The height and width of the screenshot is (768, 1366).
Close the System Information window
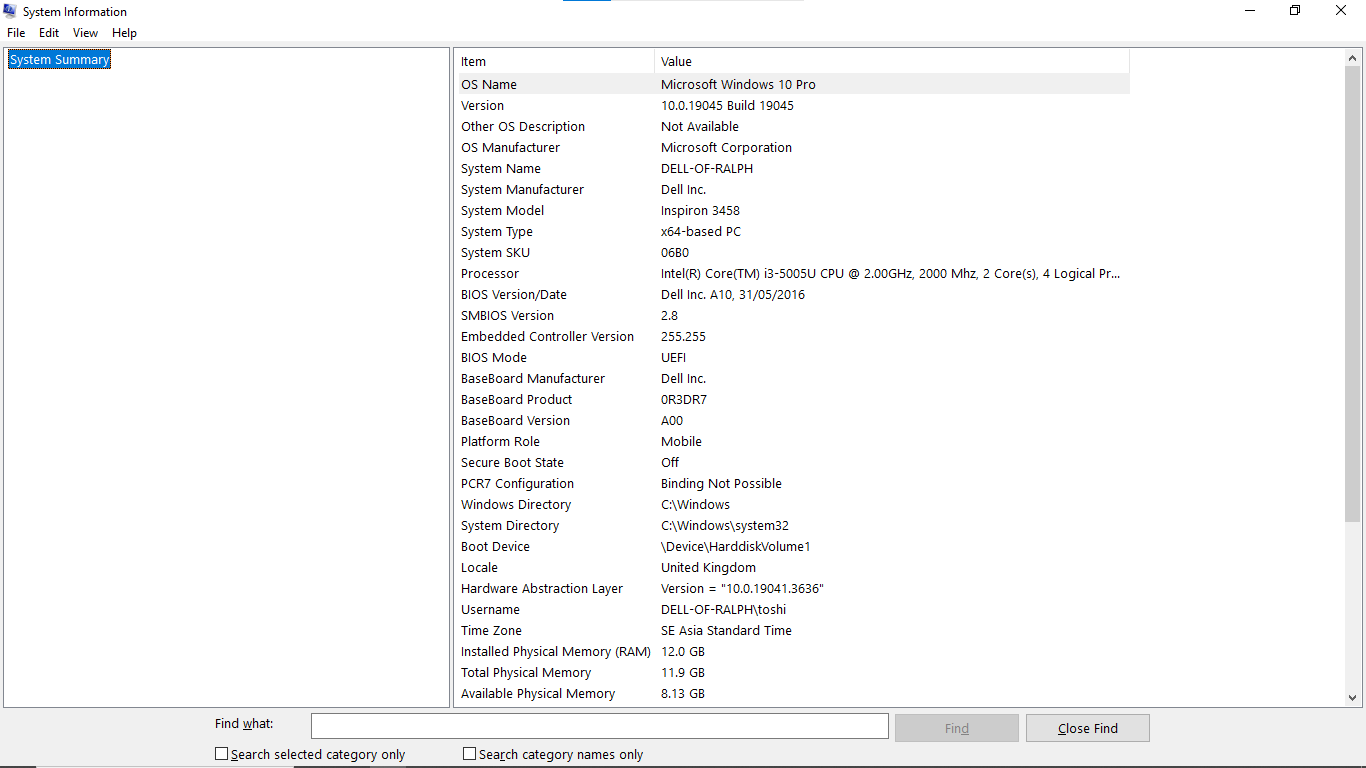1341,11
